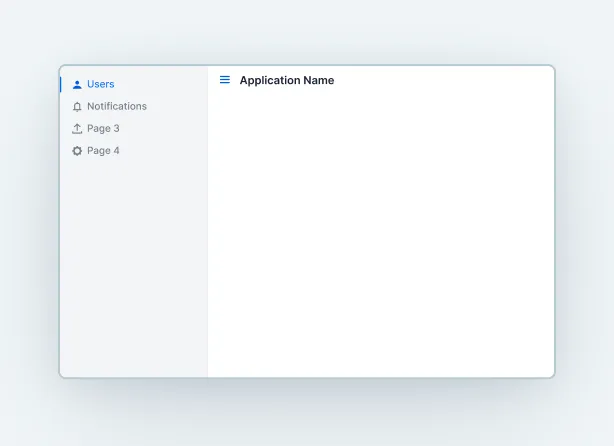The height and width of the screenshot is (446, 614).
Task: Select the Users text label
Action: 101,85
